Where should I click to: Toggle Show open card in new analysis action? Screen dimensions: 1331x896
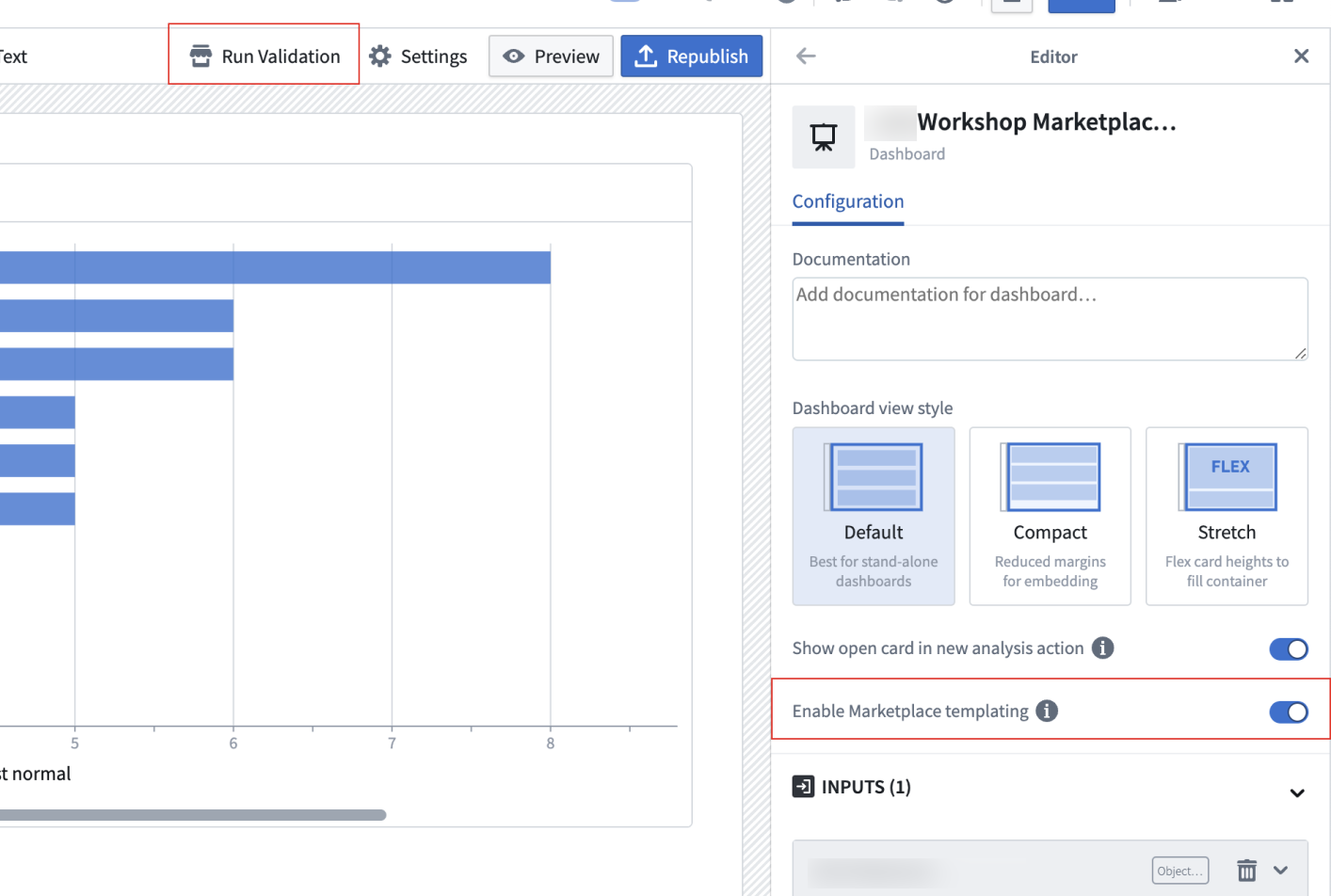(x=1289, y=648)
